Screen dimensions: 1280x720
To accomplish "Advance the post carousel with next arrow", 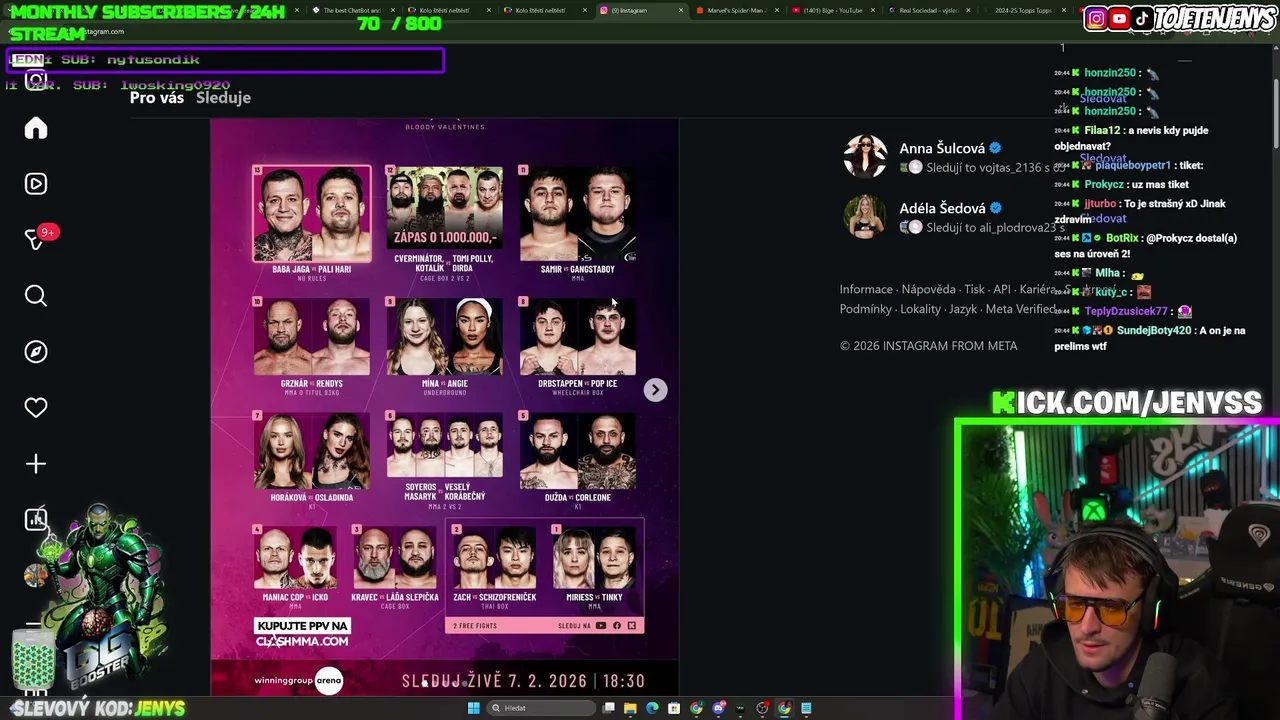I will click(655, 390).
